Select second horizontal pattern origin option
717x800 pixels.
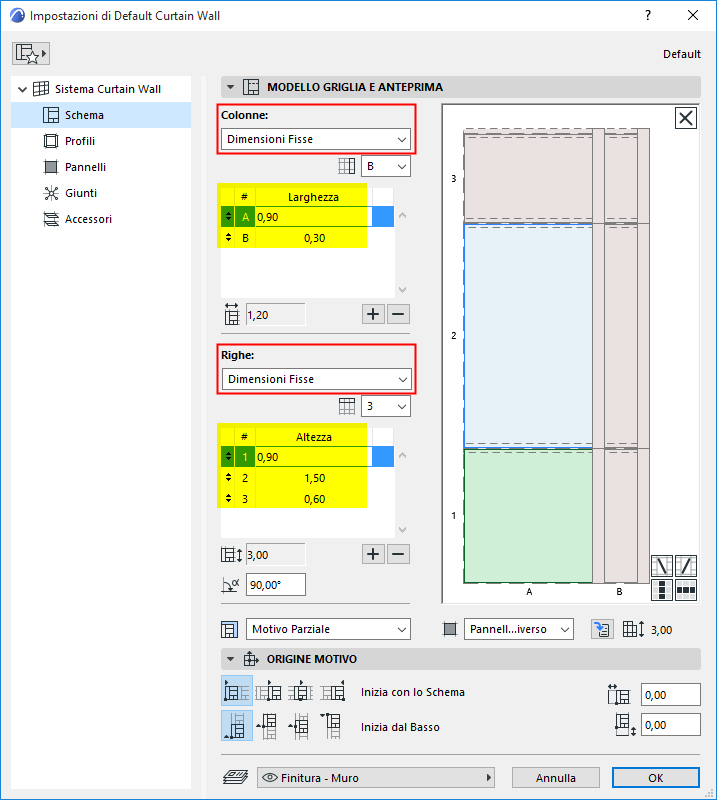pyautogui.click(x=268, y=691)
